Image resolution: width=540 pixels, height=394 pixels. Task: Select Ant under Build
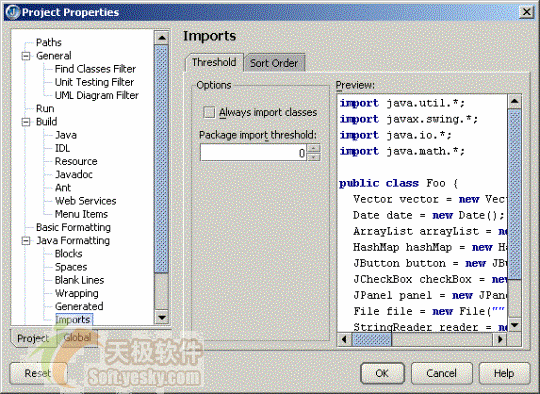[63, 188]
